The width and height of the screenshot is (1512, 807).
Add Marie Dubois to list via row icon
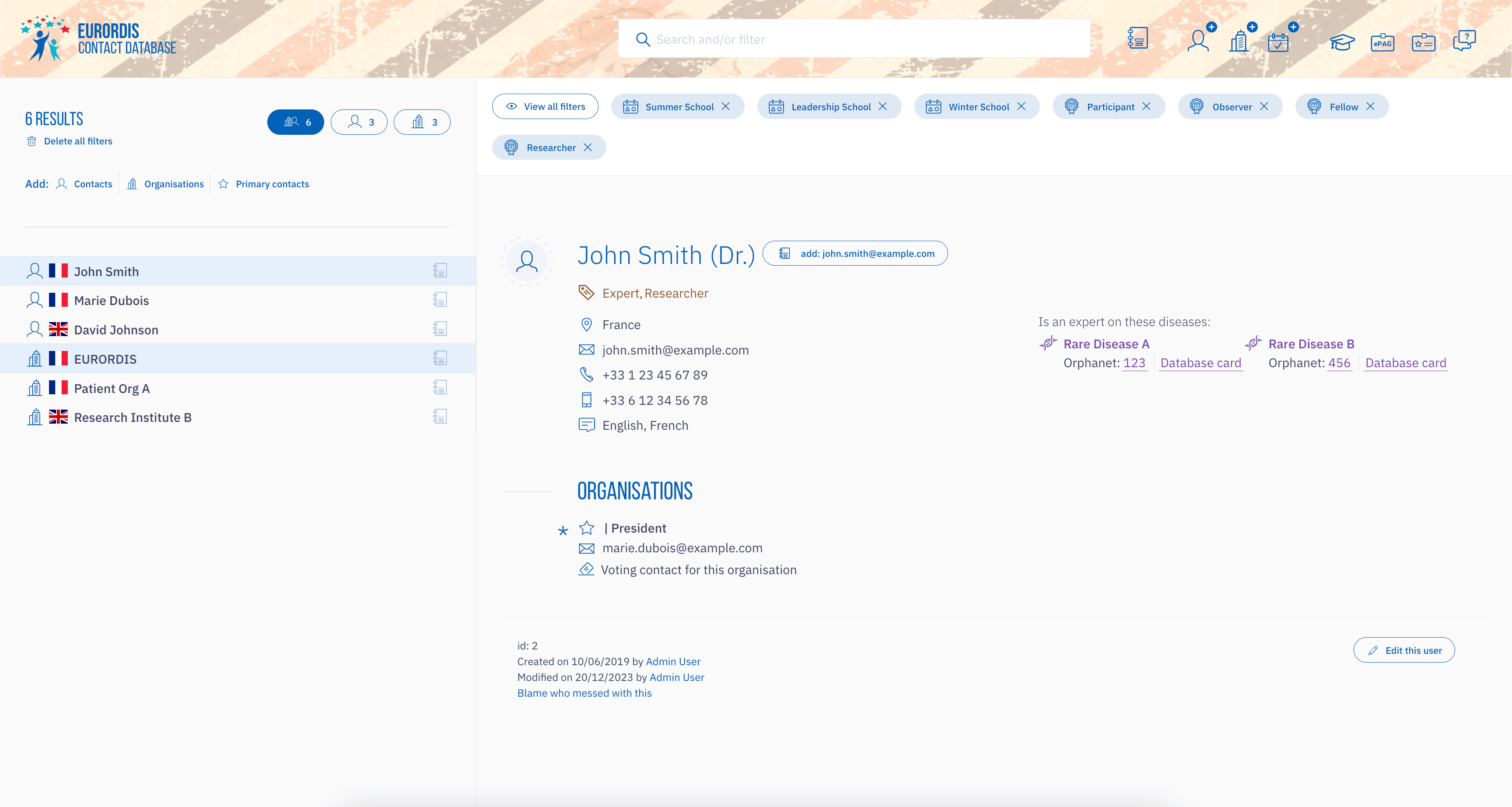[x=440, y=300]
